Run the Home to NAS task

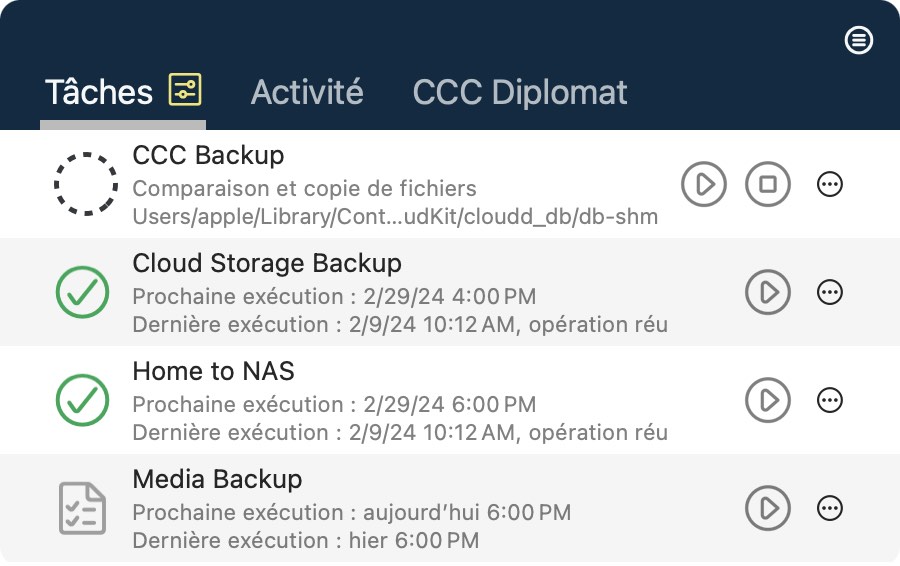[768, 400]
